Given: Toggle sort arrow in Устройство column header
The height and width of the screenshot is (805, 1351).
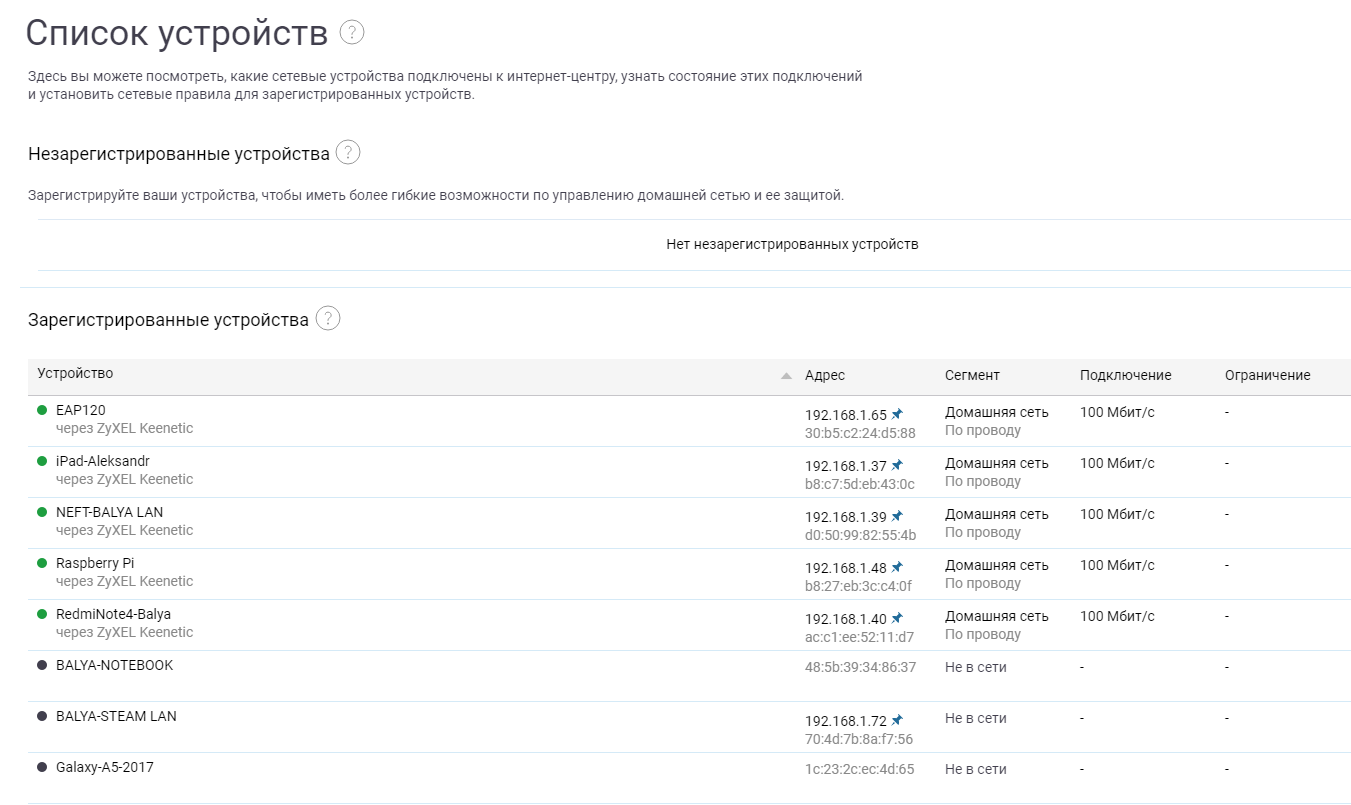Looking at the screenshot, I should 786,376.
